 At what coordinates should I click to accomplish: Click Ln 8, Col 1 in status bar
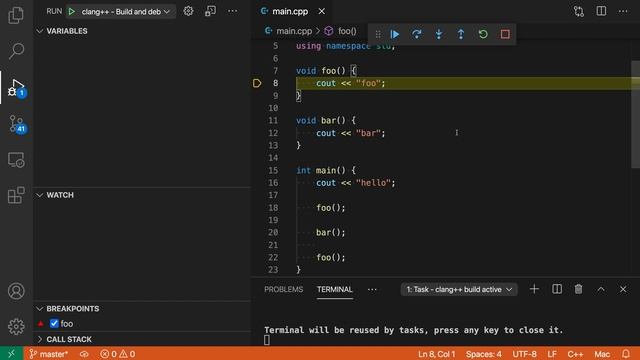(436, 354)
